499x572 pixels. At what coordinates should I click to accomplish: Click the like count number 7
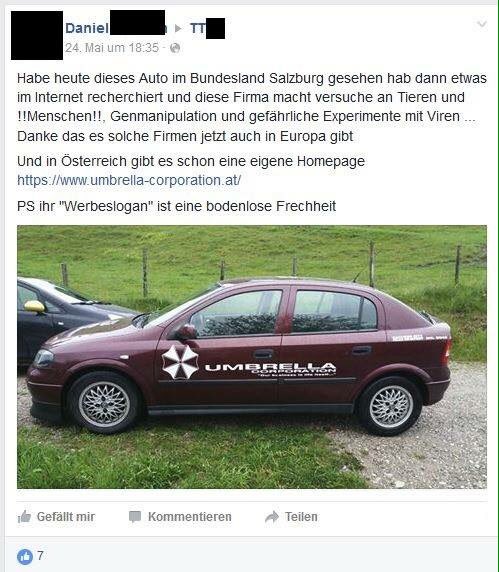[x=40, y=556]
